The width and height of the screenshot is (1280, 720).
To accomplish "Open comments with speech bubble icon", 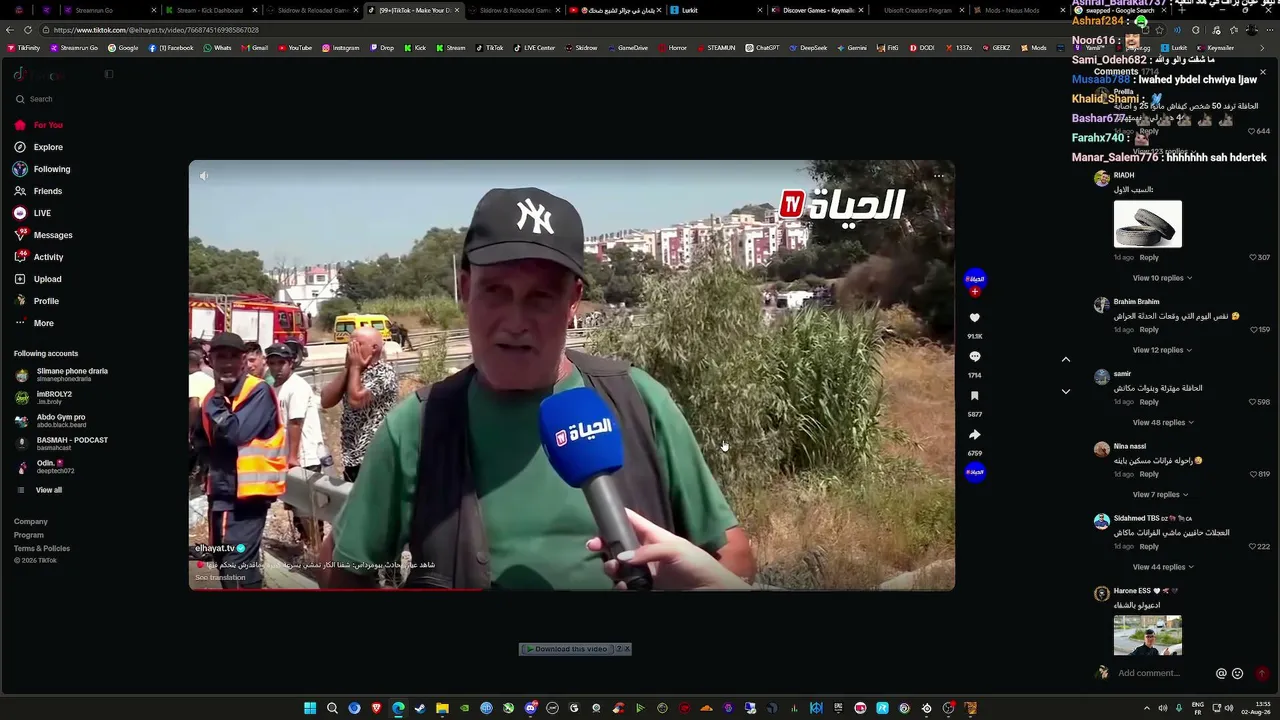I will 975,356.
